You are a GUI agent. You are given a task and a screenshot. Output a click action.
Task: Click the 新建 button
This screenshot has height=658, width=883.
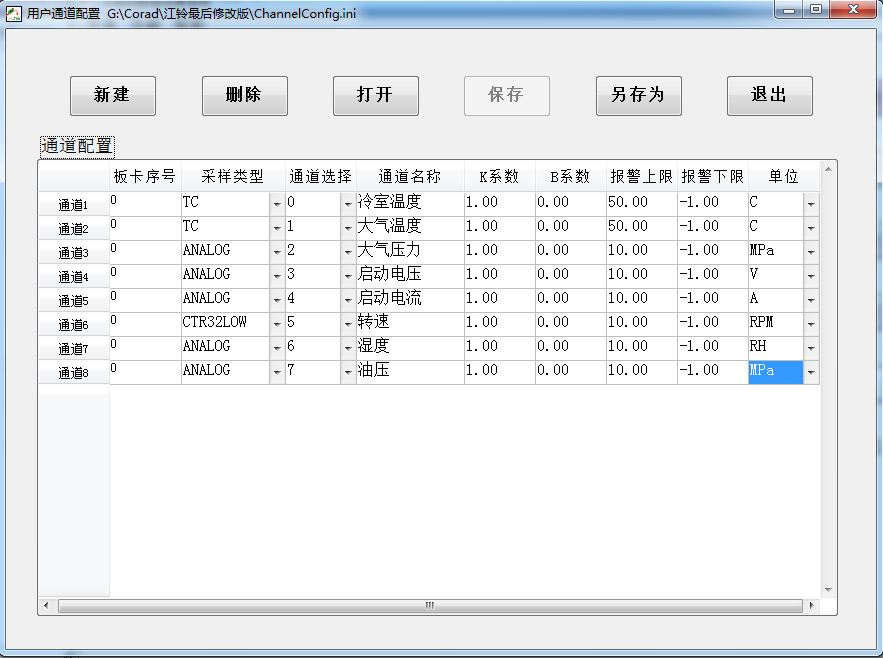click(x=113, y=96)
